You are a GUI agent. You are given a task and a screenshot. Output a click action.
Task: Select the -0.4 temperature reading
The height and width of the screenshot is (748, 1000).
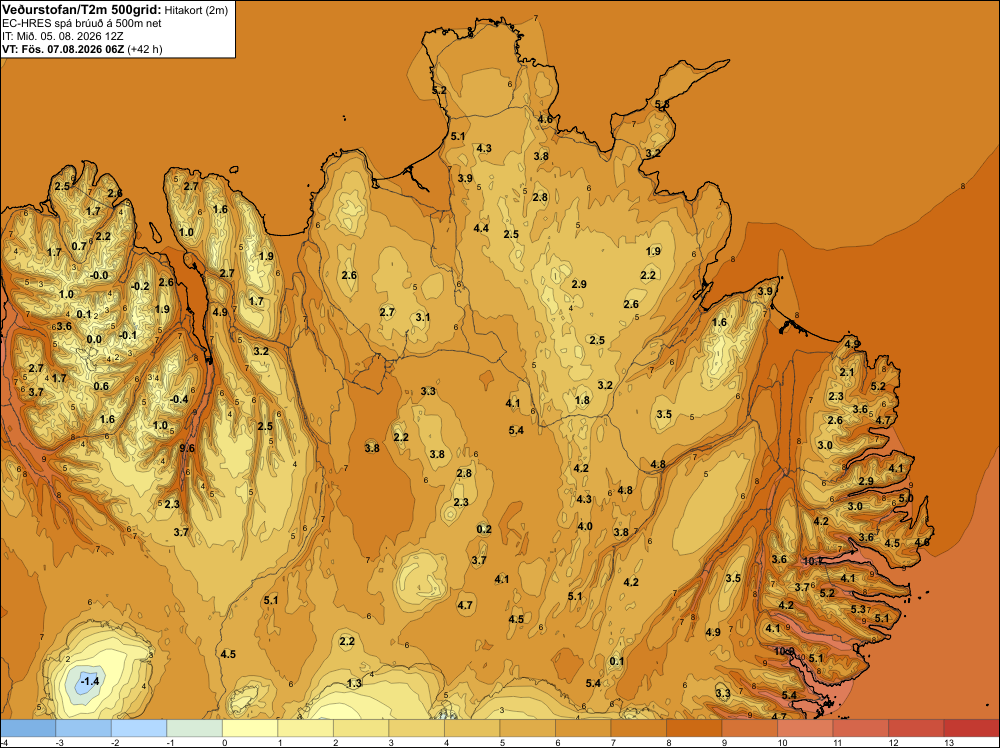179,399
